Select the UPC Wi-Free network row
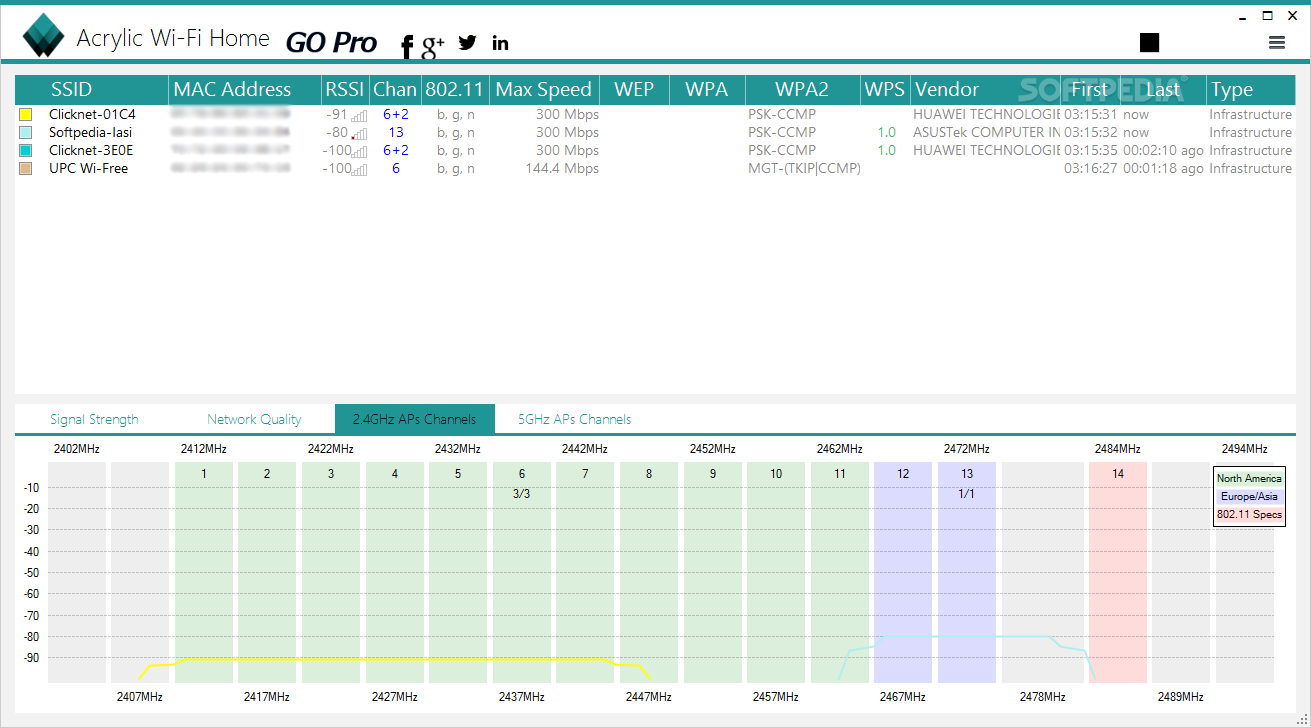Screen dimensions: 1311x728 point(655,169)
